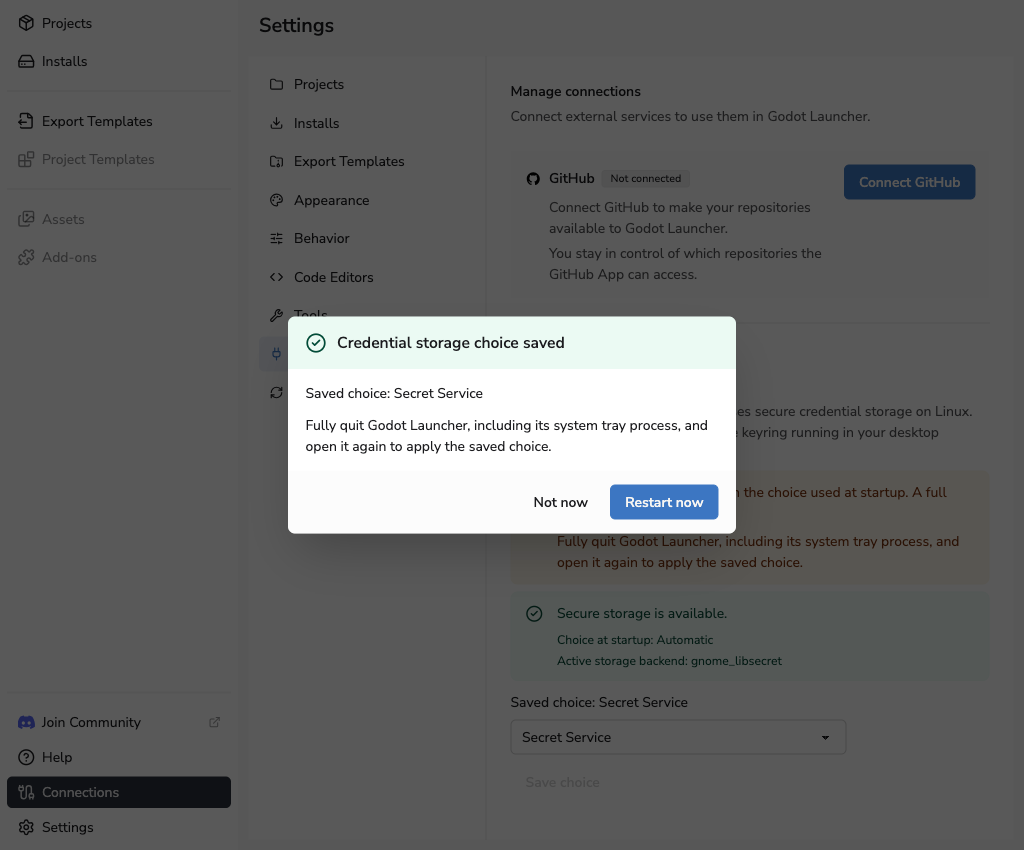
Task: Click the GitHub logo icon
Action: click(533, 179)
